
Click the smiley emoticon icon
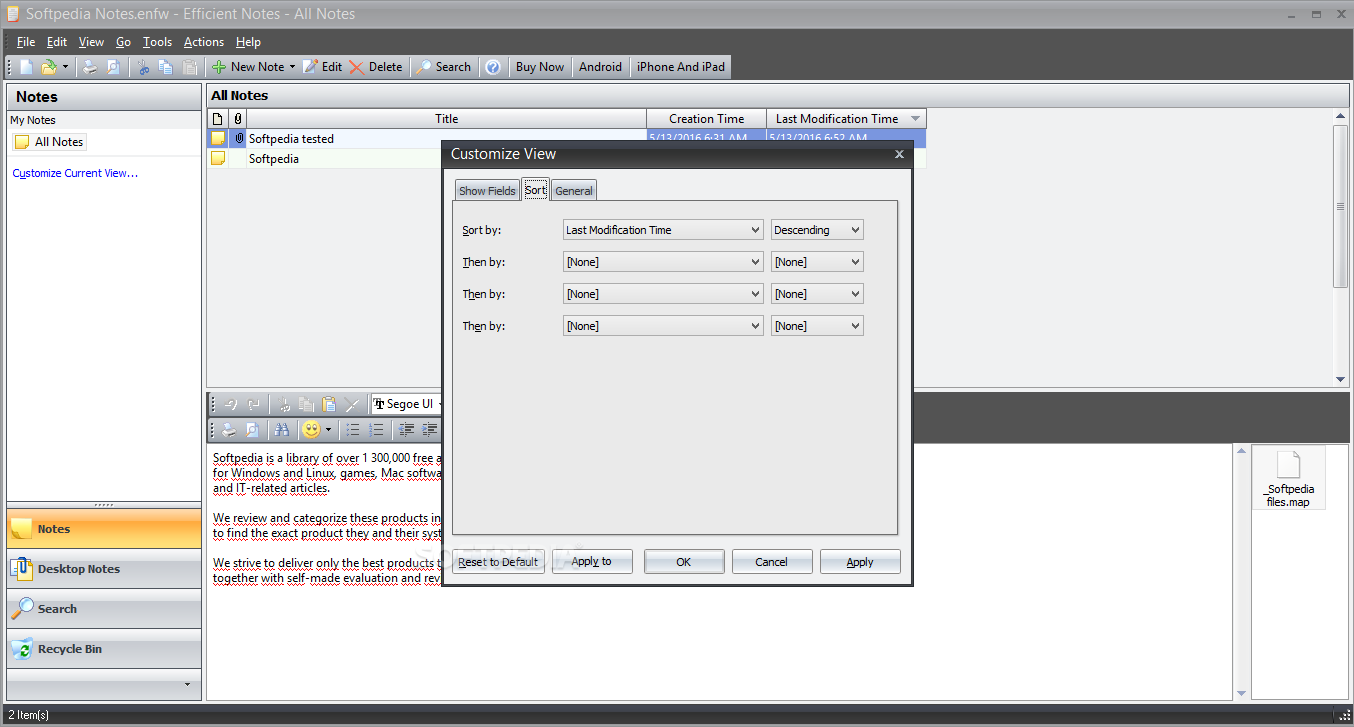(311, 429)
